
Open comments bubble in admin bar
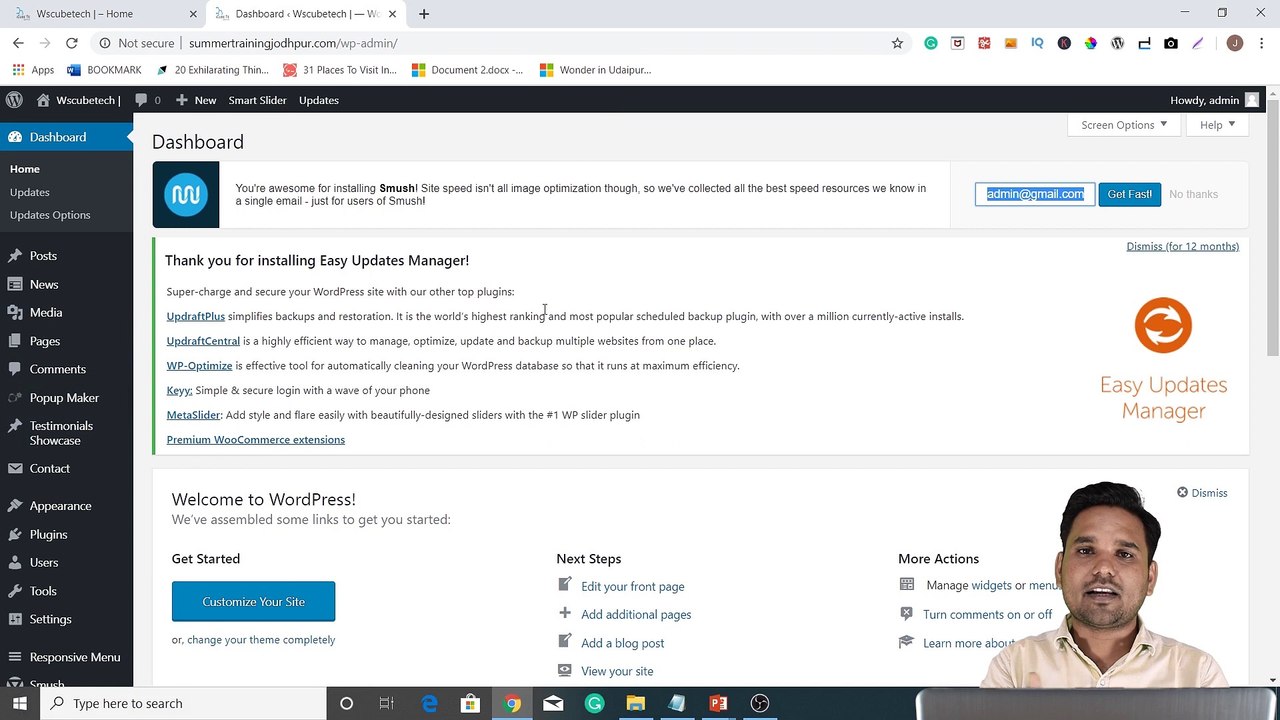[x=147, y=100]
